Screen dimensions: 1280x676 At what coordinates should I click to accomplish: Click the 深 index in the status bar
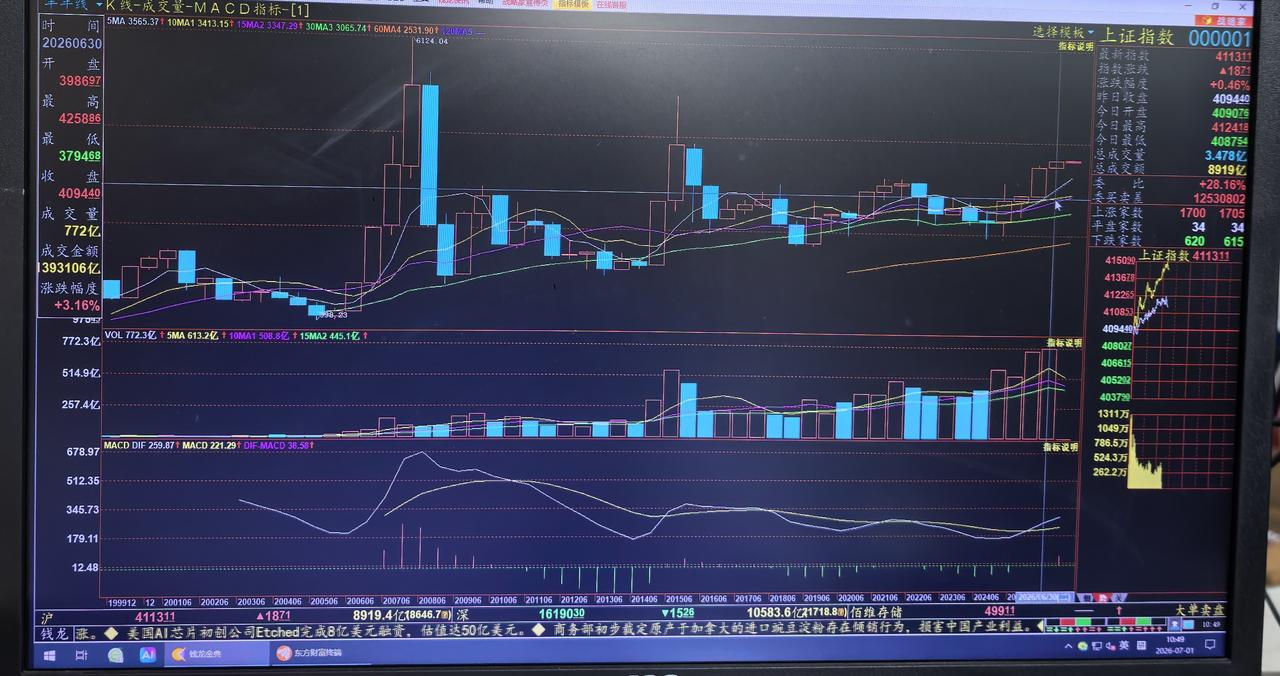[462, 614]
